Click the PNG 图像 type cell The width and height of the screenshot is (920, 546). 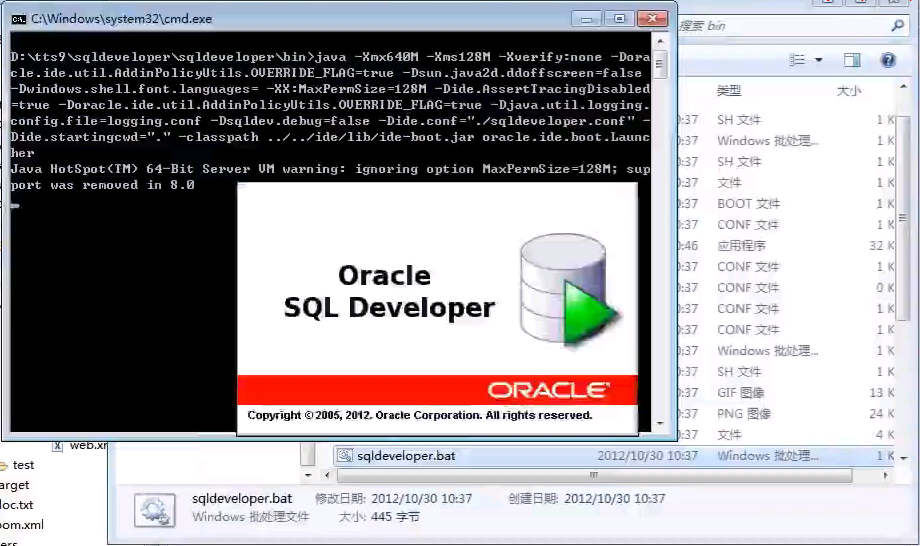(743, 413)
